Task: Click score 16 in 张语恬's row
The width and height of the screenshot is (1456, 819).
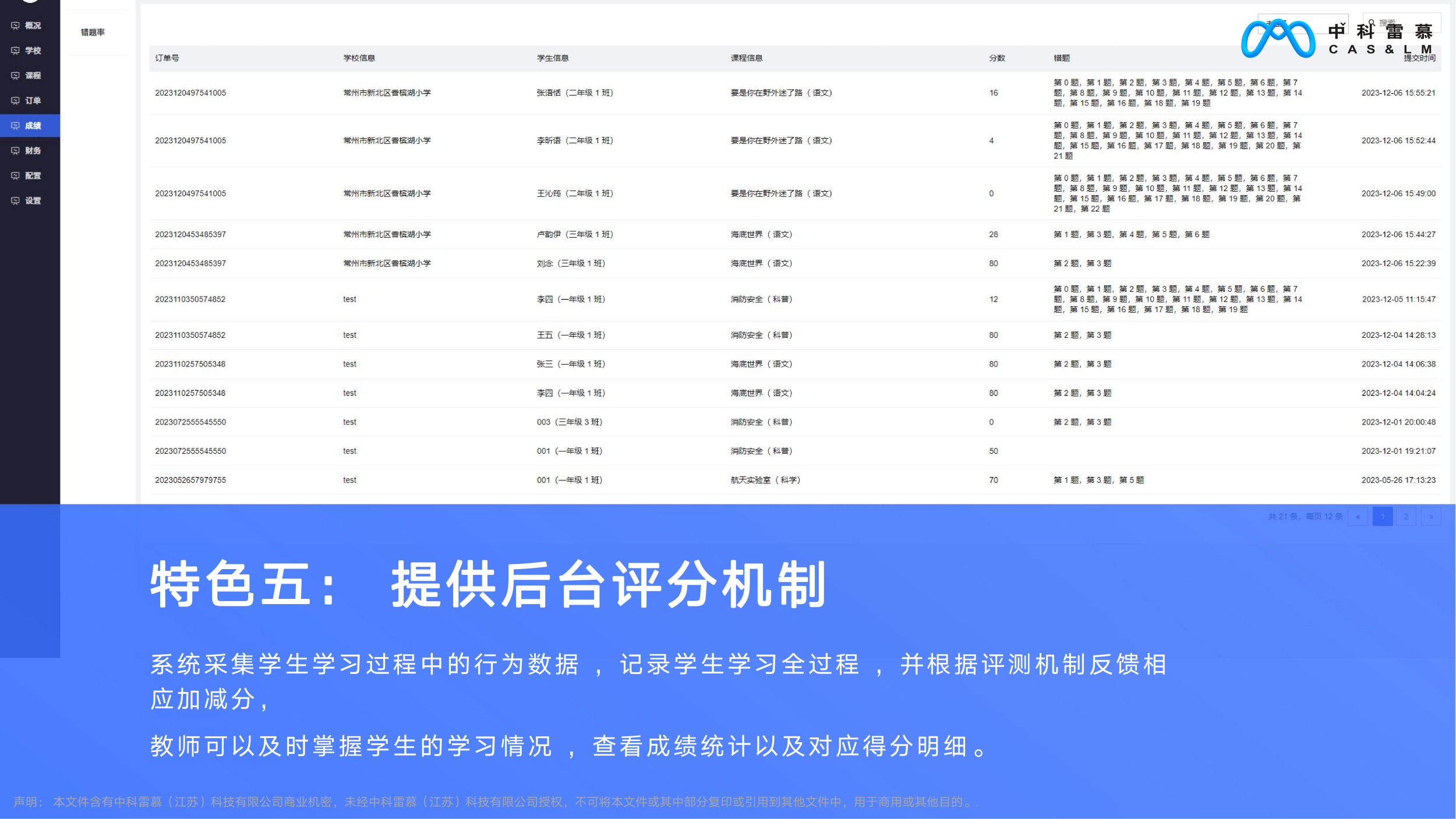Action: 994,93
